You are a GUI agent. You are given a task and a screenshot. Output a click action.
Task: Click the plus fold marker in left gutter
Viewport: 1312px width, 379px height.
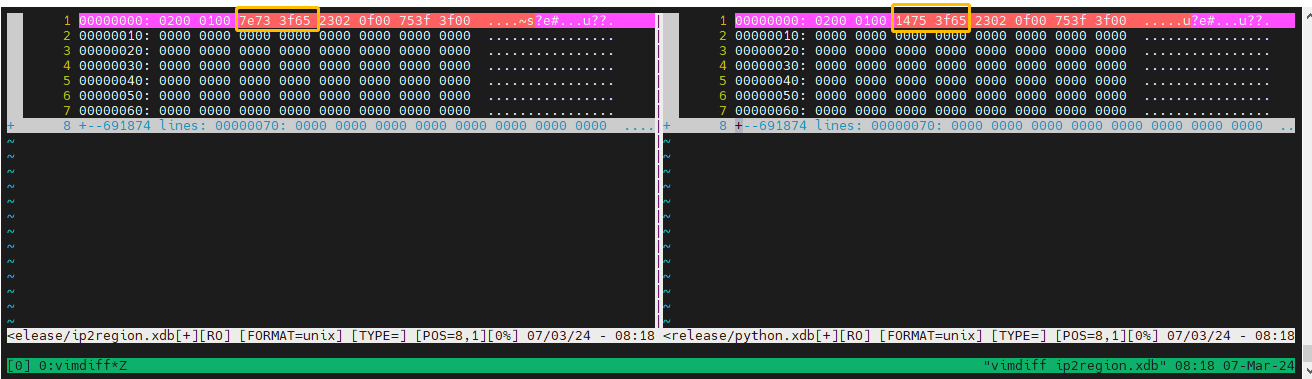[11, 127]
